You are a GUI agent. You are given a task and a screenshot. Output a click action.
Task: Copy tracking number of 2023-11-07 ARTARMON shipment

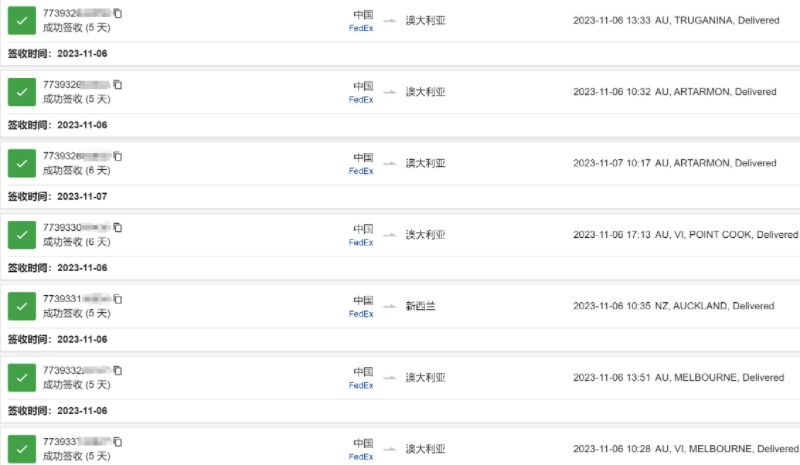click(x=118, y=156)
